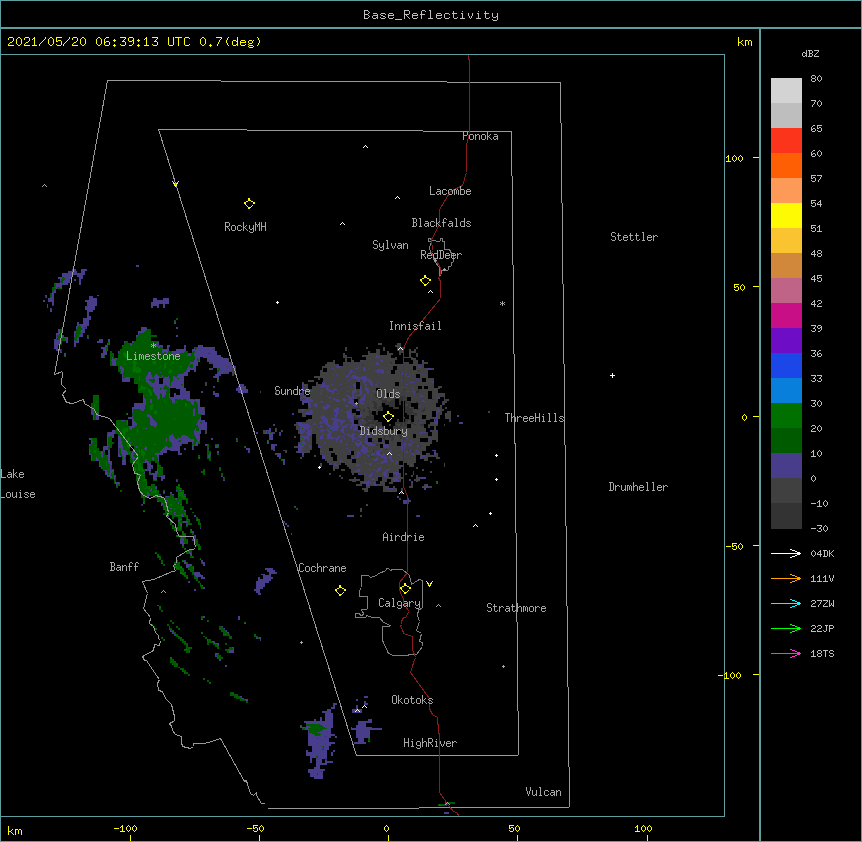Click the yellow marker south of RedDeer
This screenshot has height=842, width=862.
[426, 281]
